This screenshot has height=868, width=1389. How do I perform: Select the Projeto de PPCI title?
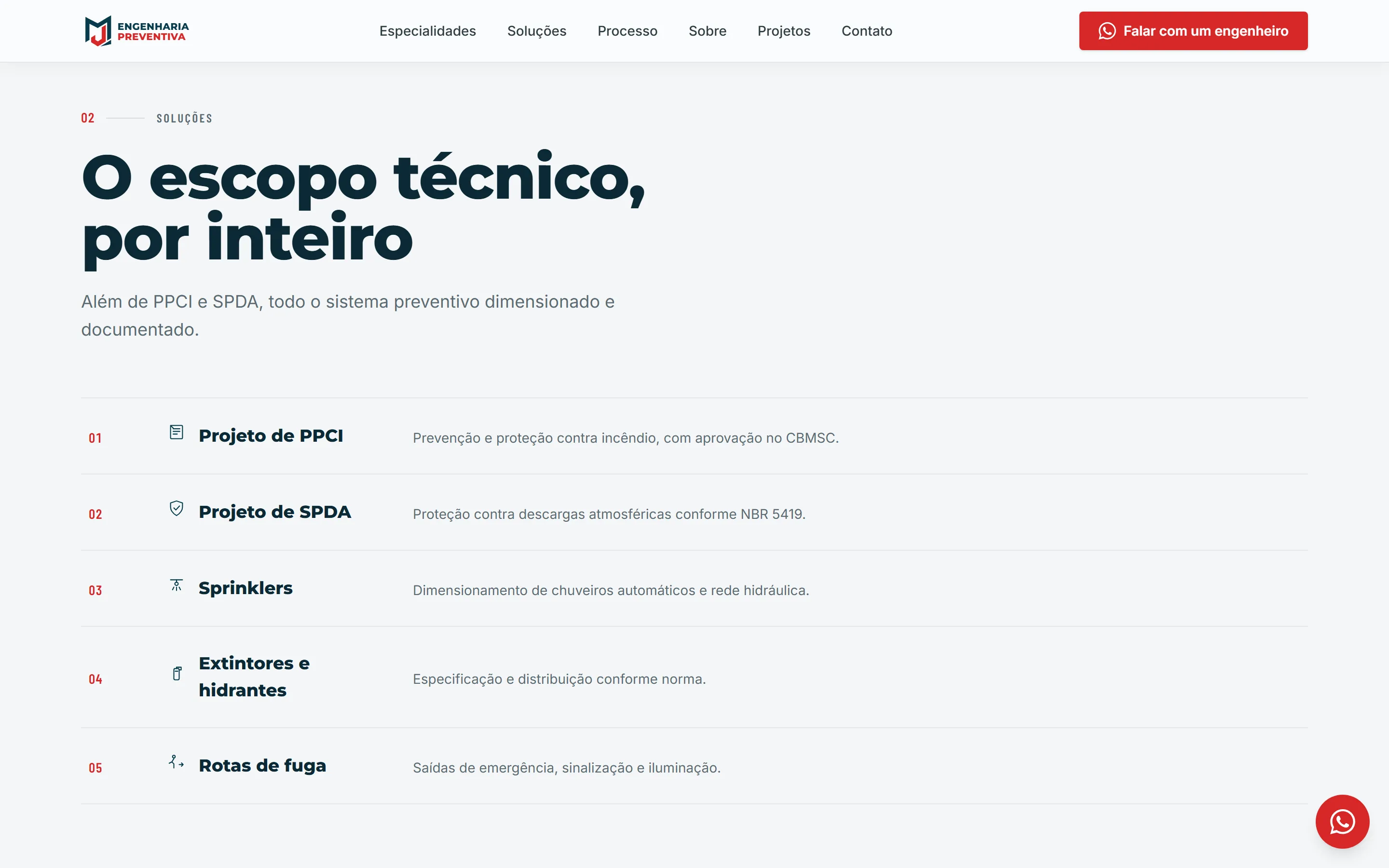pyautogui.click(x=271, y=436)
